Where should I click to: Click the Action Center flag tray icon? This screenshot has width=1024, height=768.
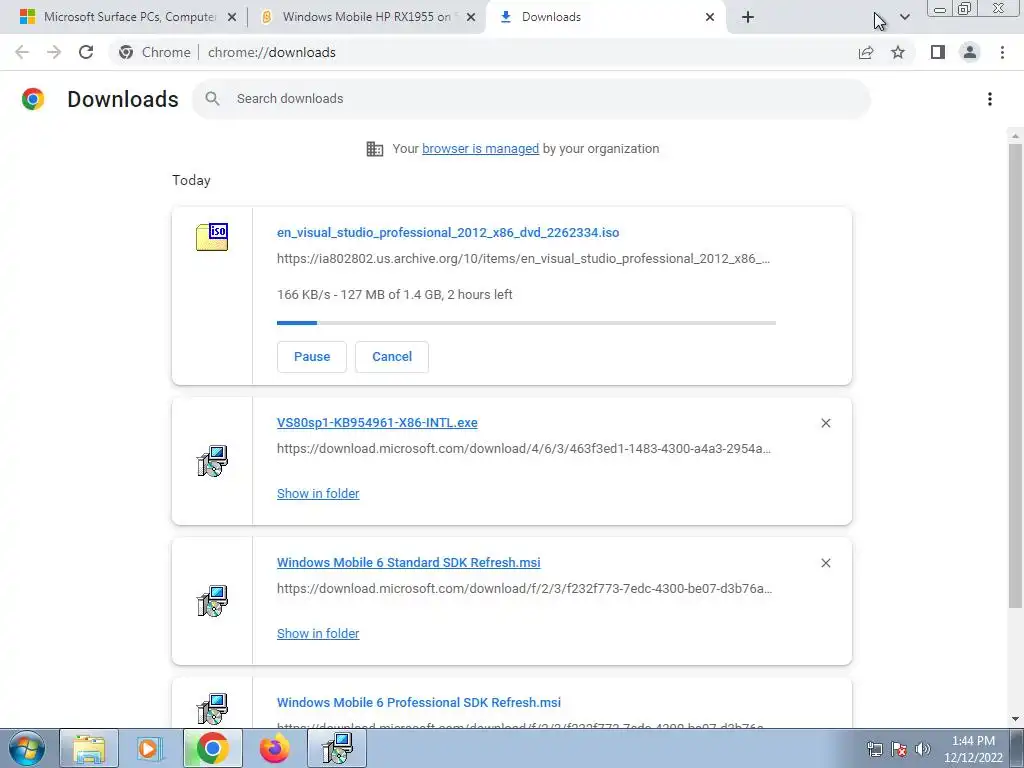point(899,749)
